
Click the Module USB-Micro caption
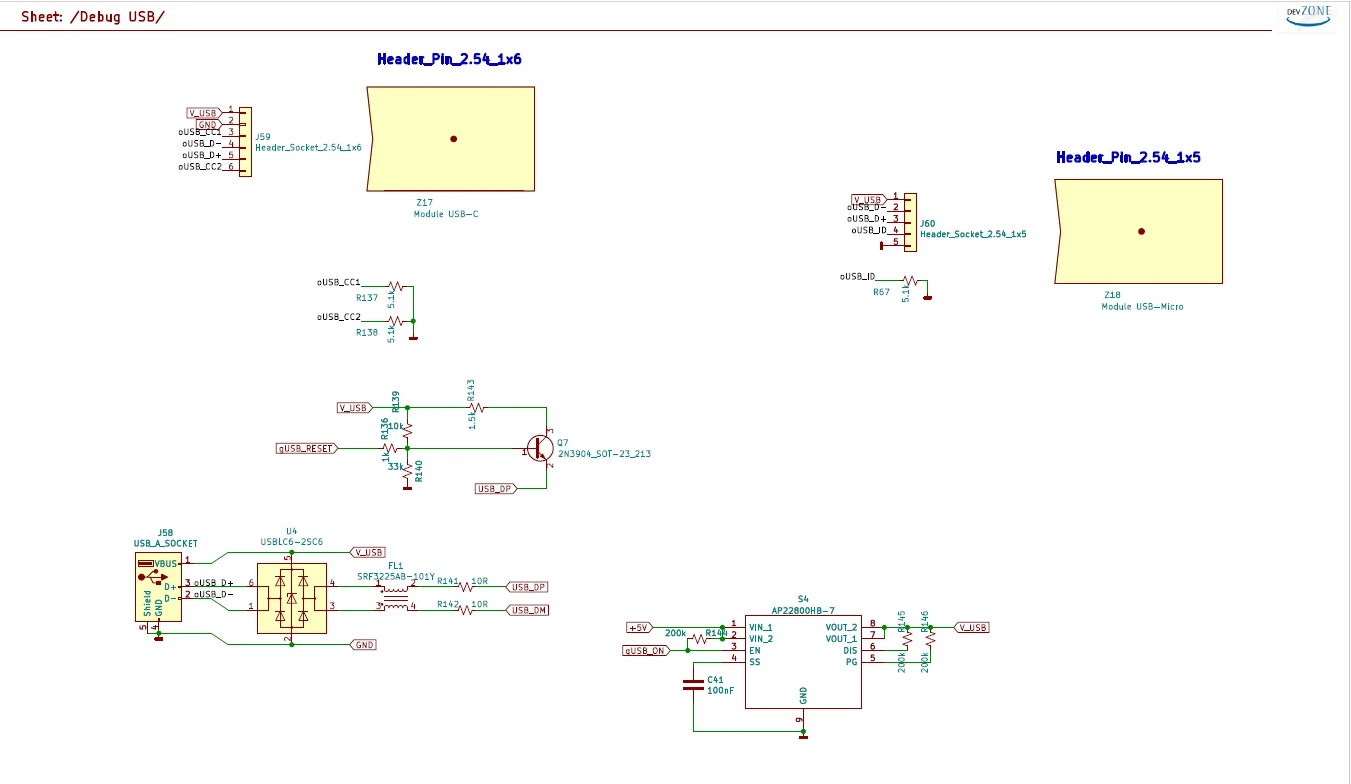pyautogui.click(x=1142, y=307)
